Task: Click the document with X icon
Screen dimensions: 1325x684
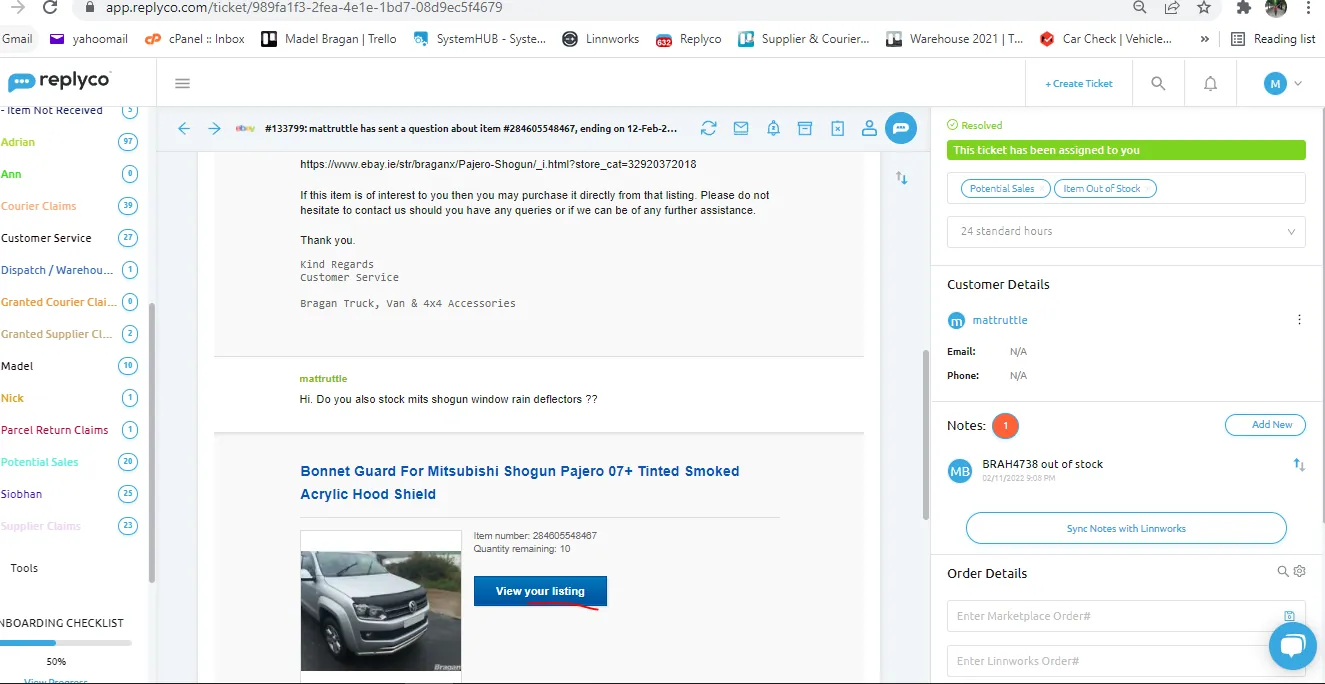Action: [838, 128]
